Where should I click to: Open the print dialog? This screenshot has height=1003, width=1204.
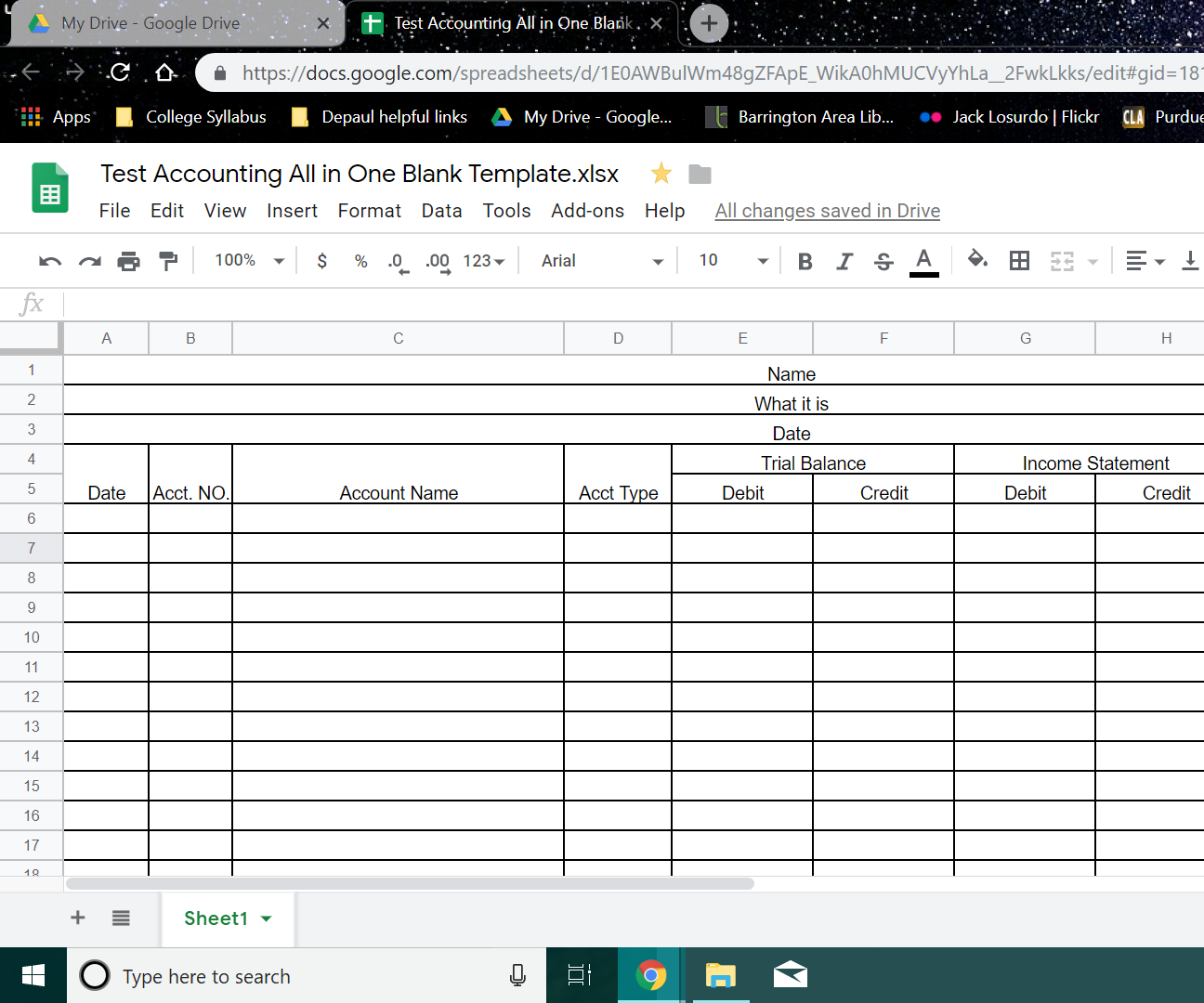click(x=128, y=260)
